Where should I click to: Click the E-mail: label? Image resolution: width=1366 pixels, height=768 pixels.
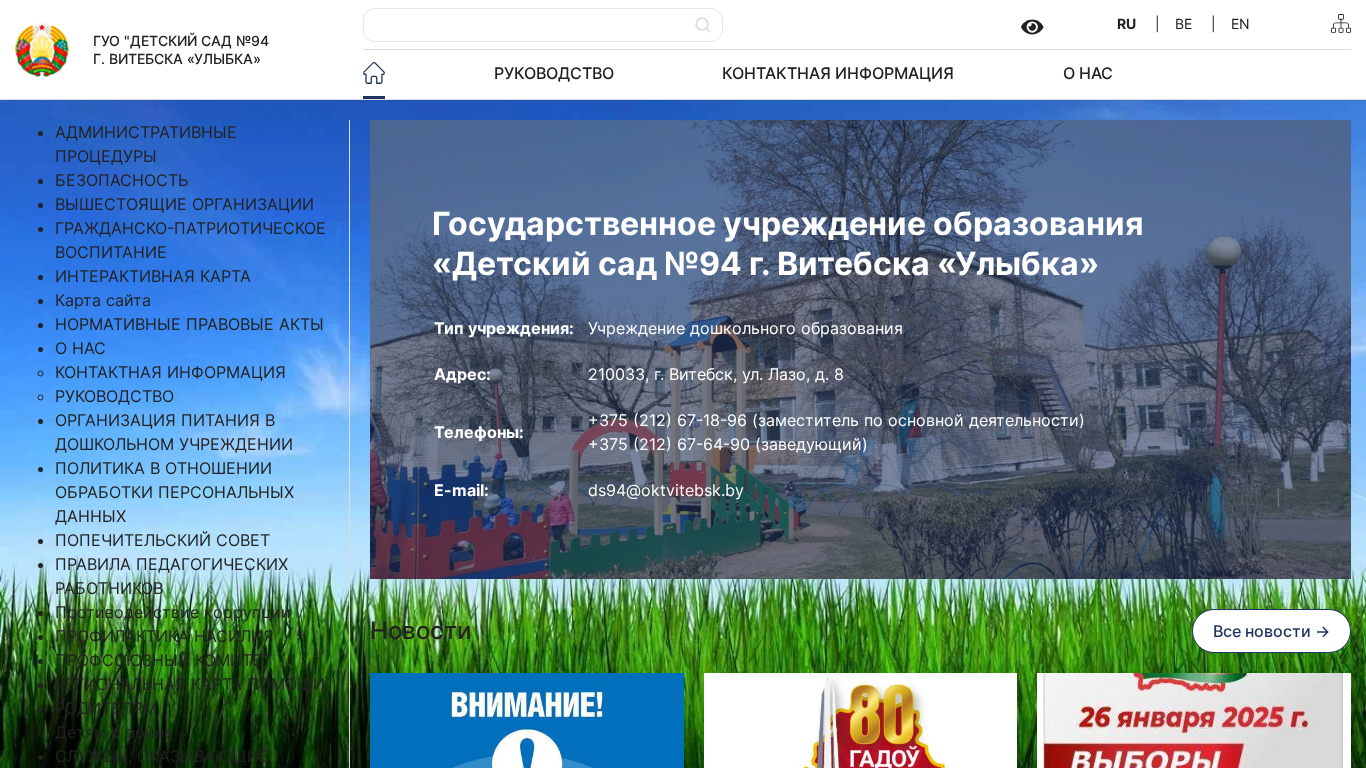point(461,490)
